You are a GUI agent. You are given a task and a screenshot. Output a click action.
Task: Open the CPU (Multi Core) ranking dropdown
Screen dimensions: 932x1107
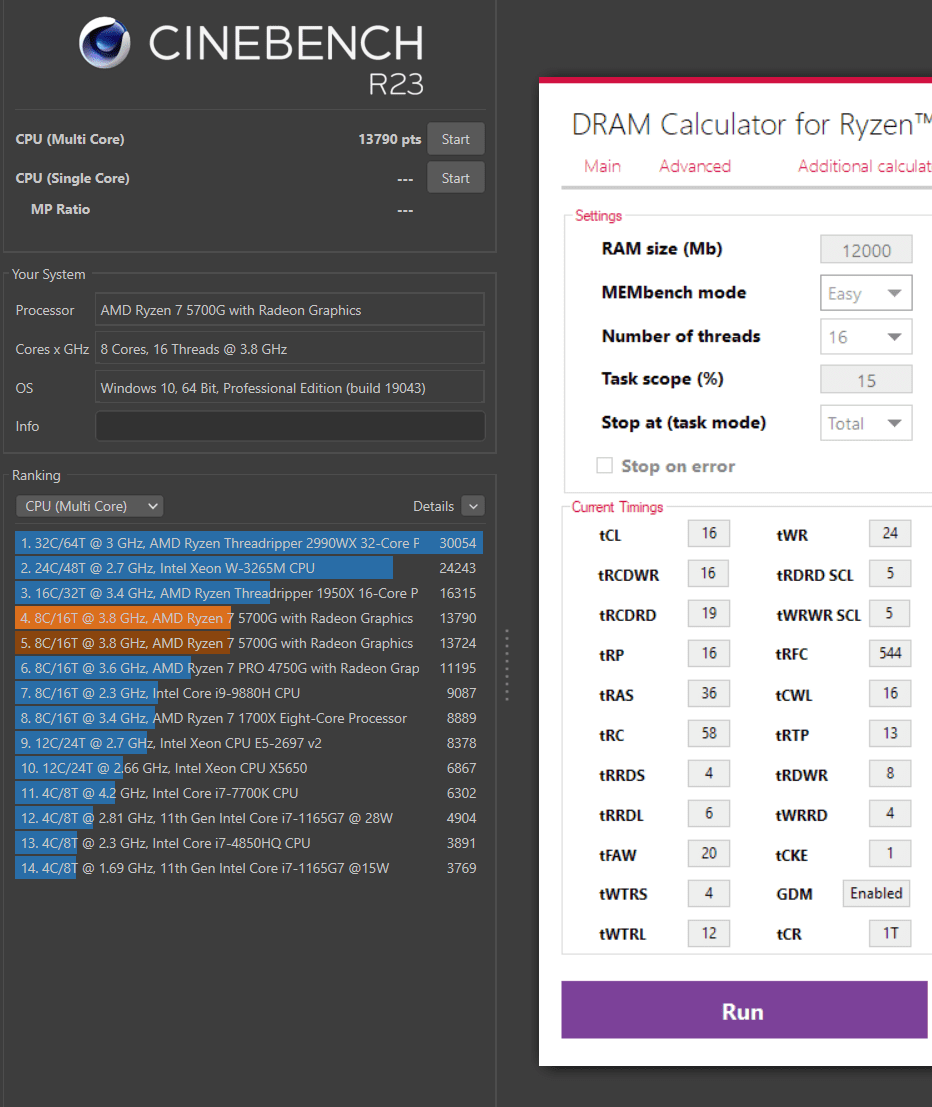pos(90,506)
